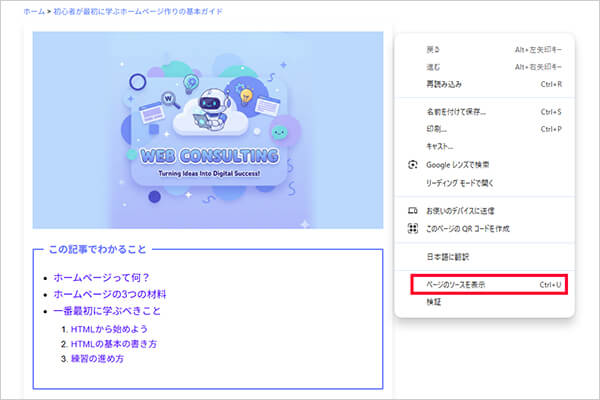Screen dimensions: 600x400
Task: Click the この記事でわかること heading text
Action: pos(98,249)
